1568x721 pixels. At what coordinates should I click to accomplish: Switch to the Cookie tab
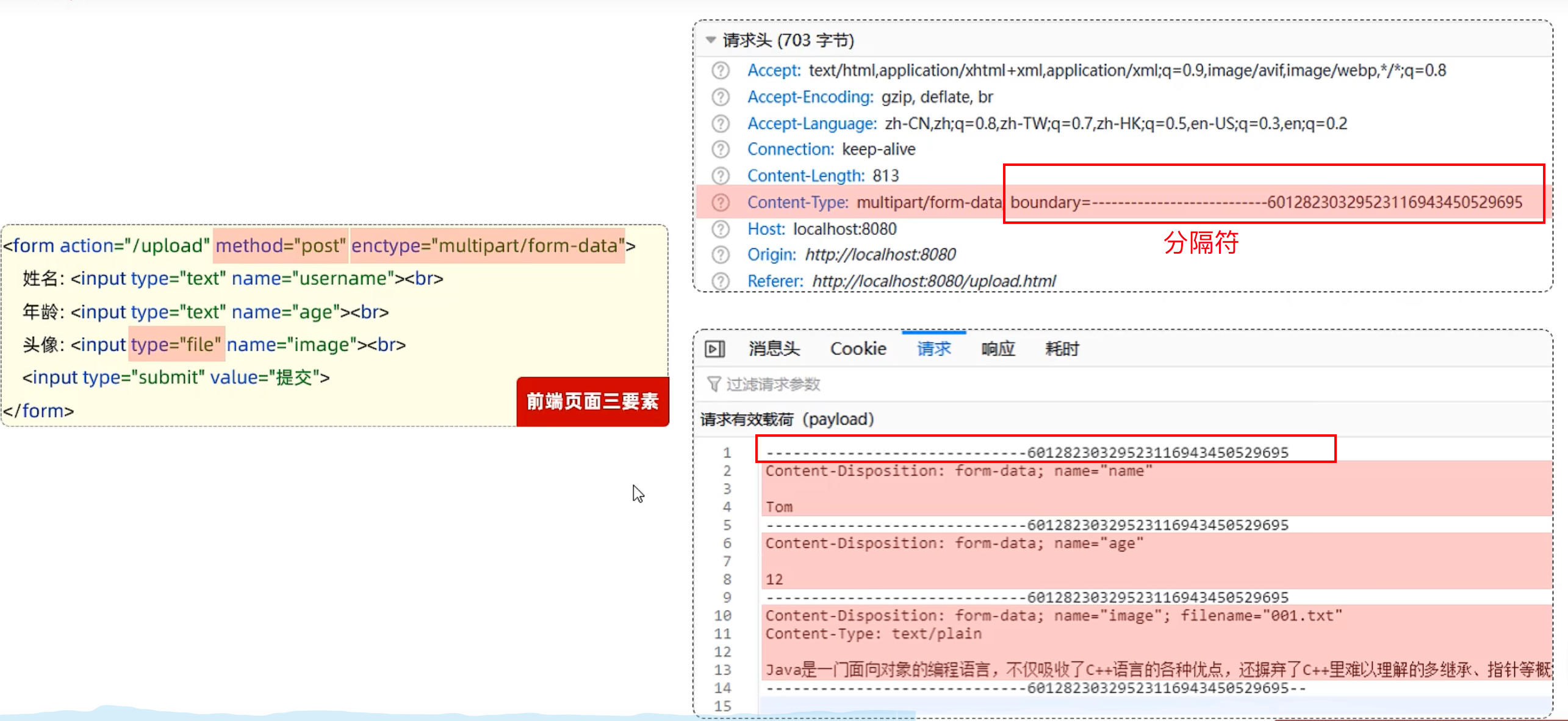(x=858, y=349)
